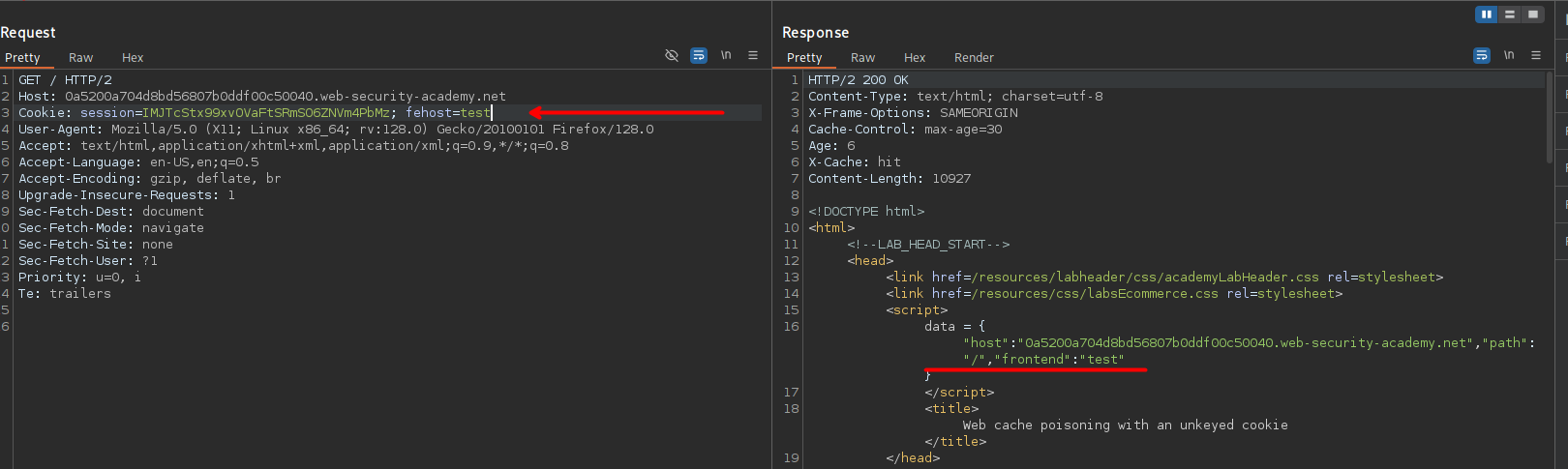Click the Response panel vertical scrollbar
The width and height of the screenshot is (1568, 469).
pos(1550,116)
